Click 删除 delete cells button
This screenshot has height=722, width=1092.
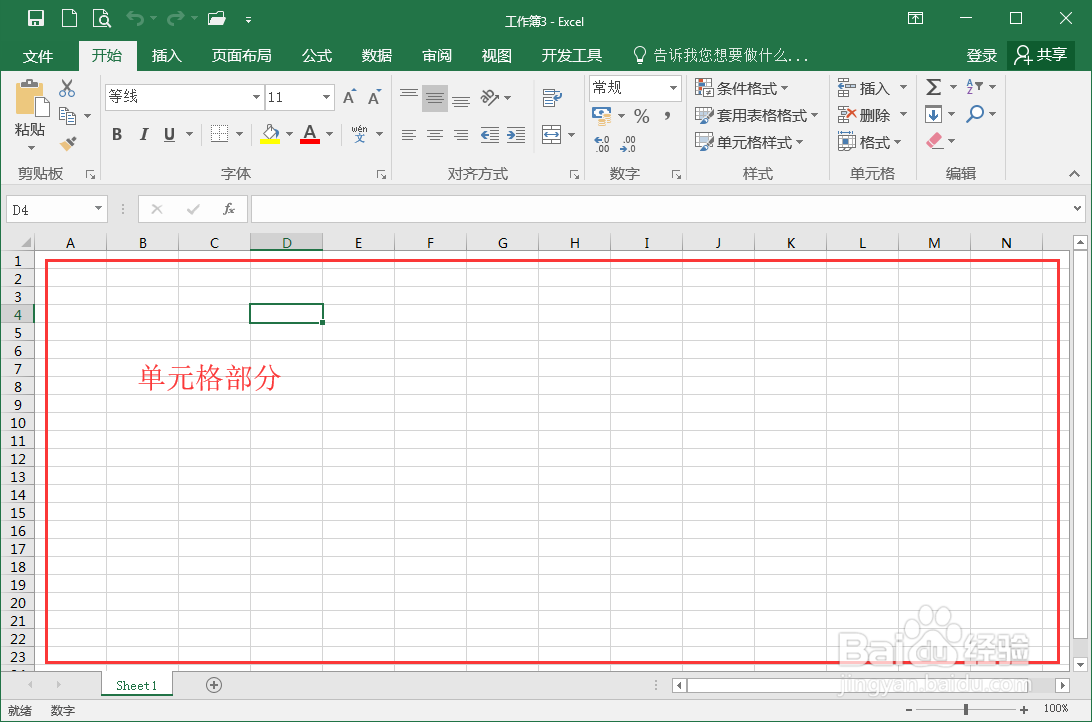[x=864, y=115]
